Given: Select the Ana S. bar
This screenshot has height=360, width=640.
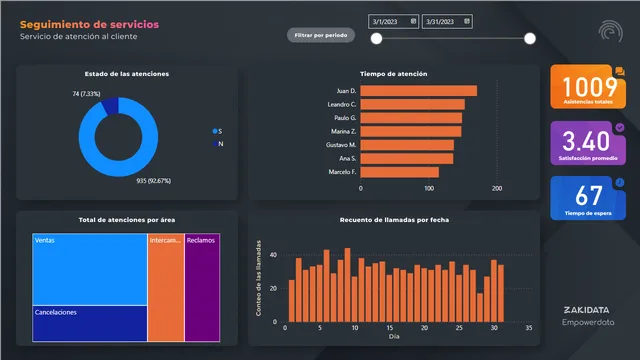Looking at the screenshot, I should (x=407, y=158).
